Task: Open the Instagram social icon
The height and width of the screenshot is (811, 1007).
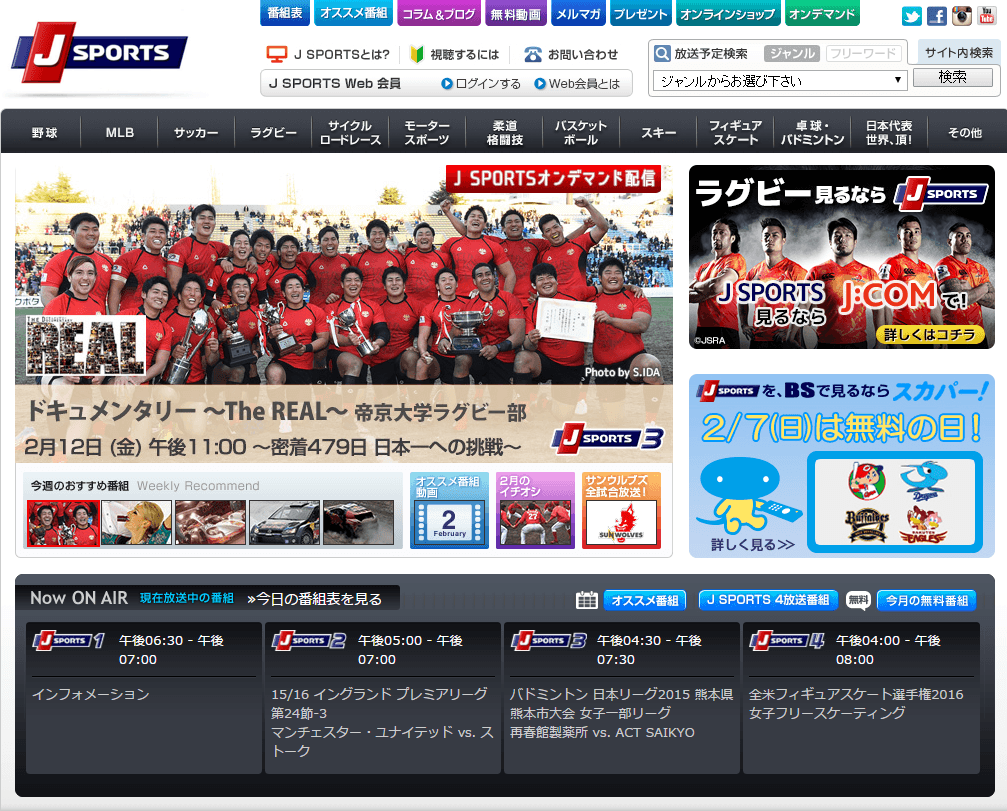Action: 961,15
